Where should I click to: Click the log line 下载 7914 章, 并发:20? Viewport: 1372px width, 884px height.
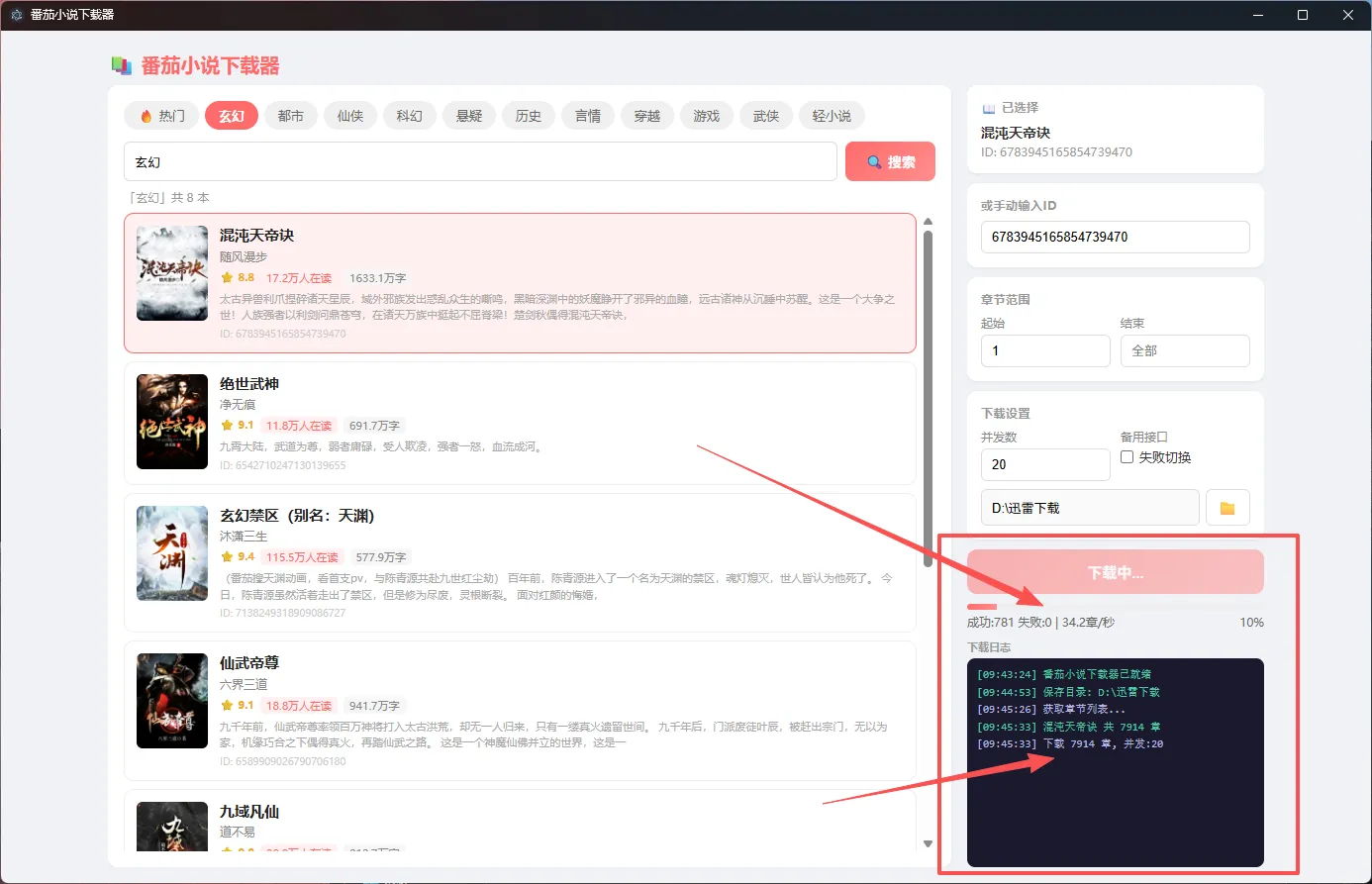click(1070, 743)
